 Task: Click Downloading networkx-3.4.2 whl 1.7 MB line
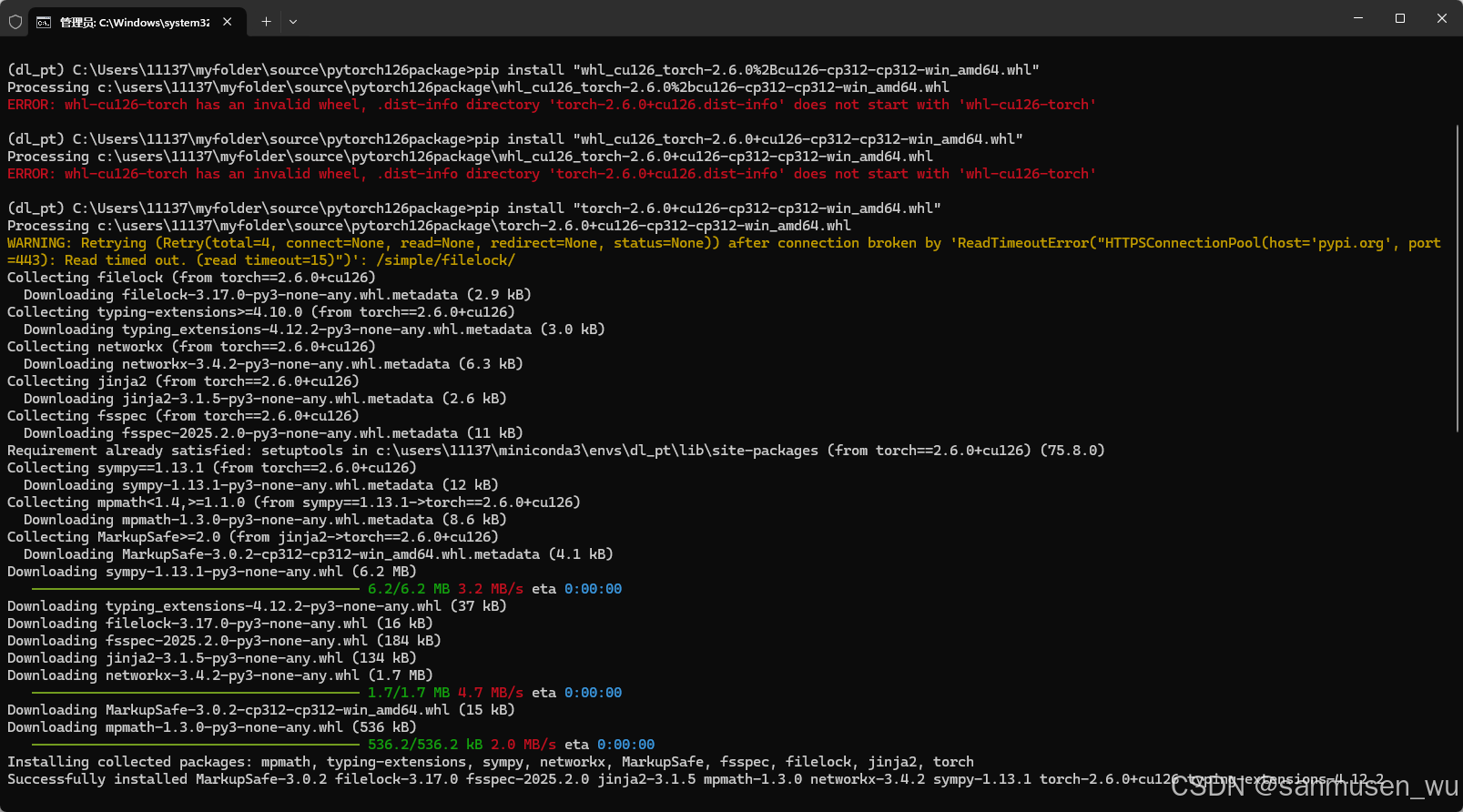(x=219, y=675)
